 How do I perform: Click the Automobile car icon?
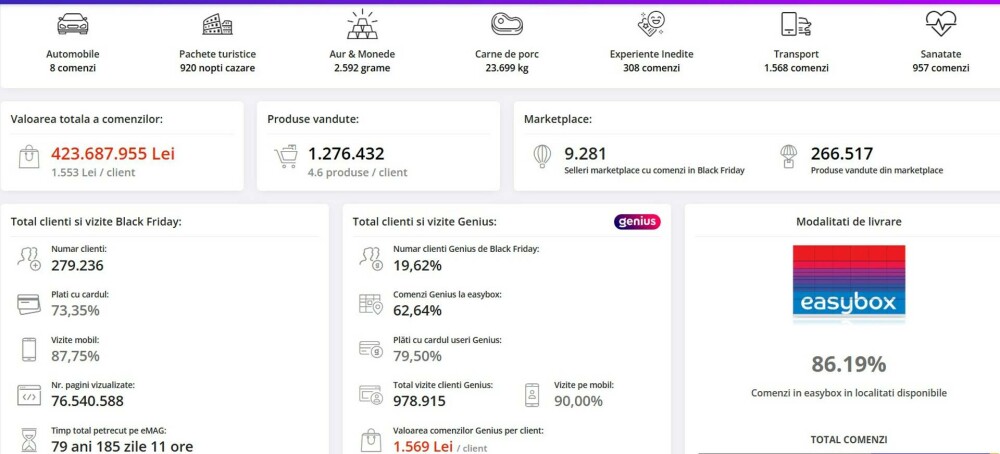pyautogui.click(x=73, y=24)
